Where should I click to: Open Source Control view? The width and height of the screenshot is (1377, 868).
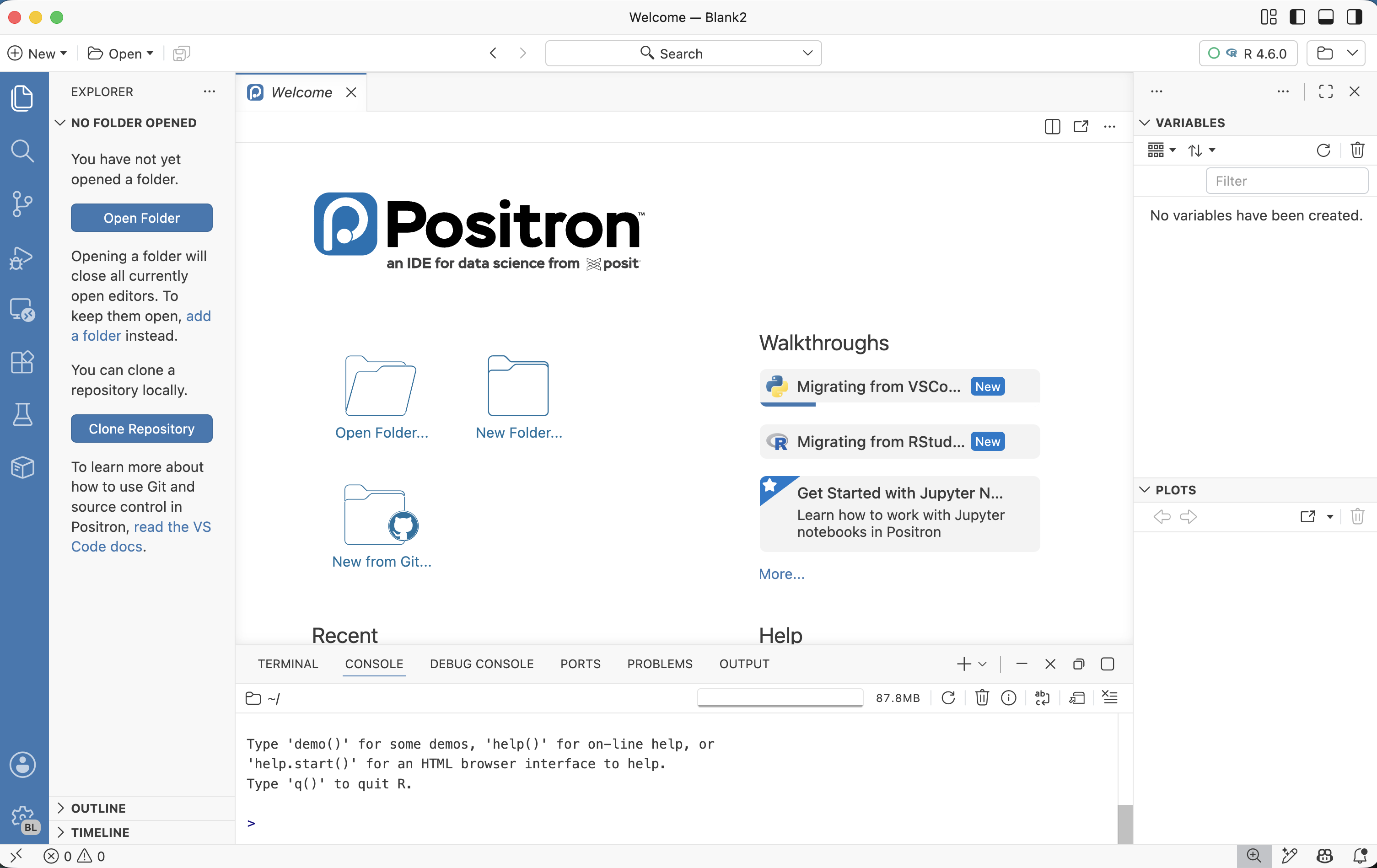(22, 204)
